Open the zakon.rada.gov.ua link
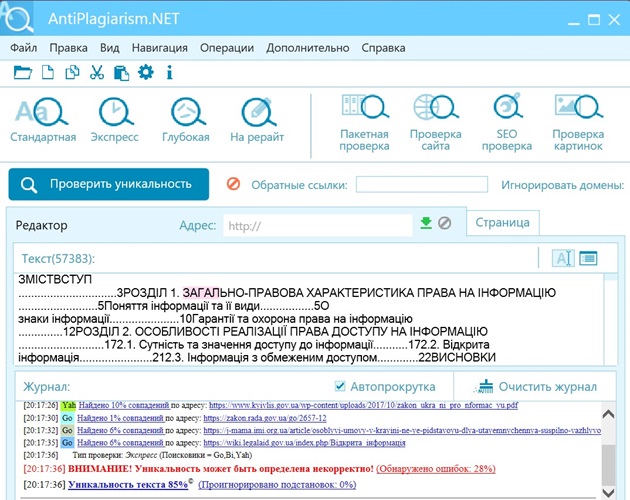Image resolution: width=630 pixels, height=500 pixels. [265, 418]
